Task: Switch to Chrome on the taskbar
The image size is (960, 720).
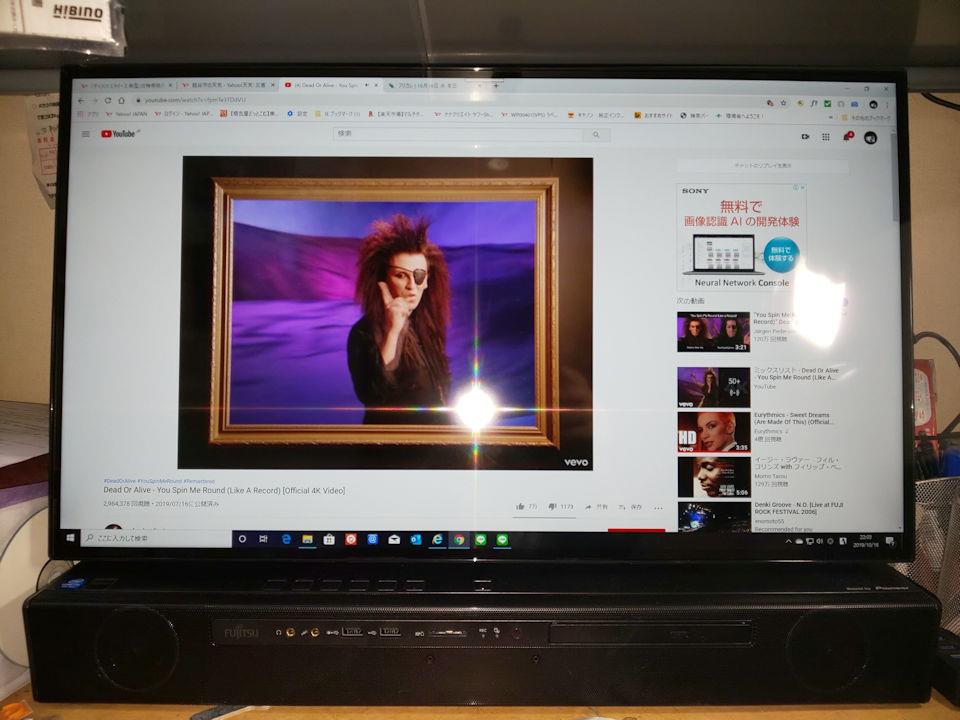Action: (x=459, y=539)
